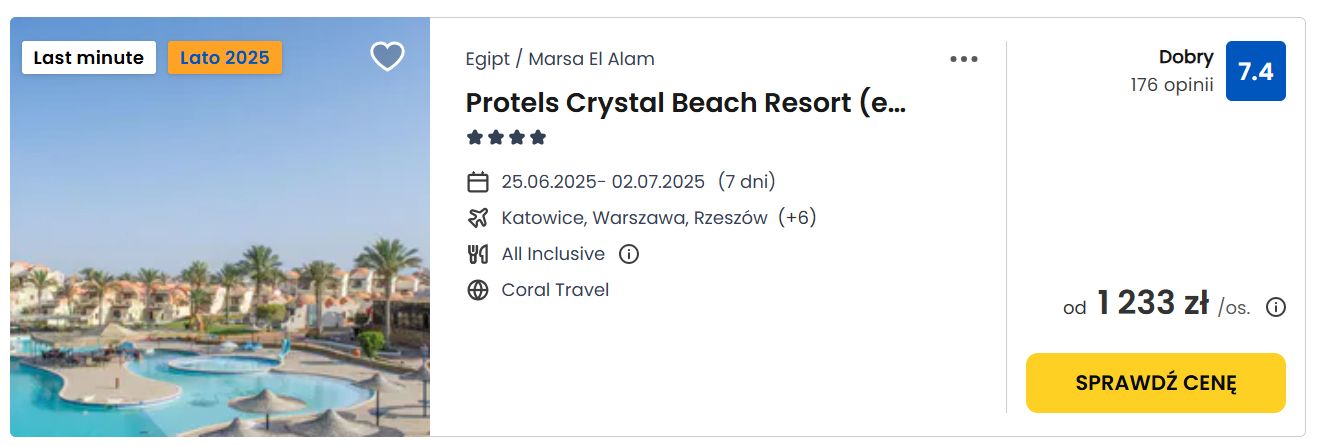Click the SPRAWDŹ CENĘ button

[1156, 383]
